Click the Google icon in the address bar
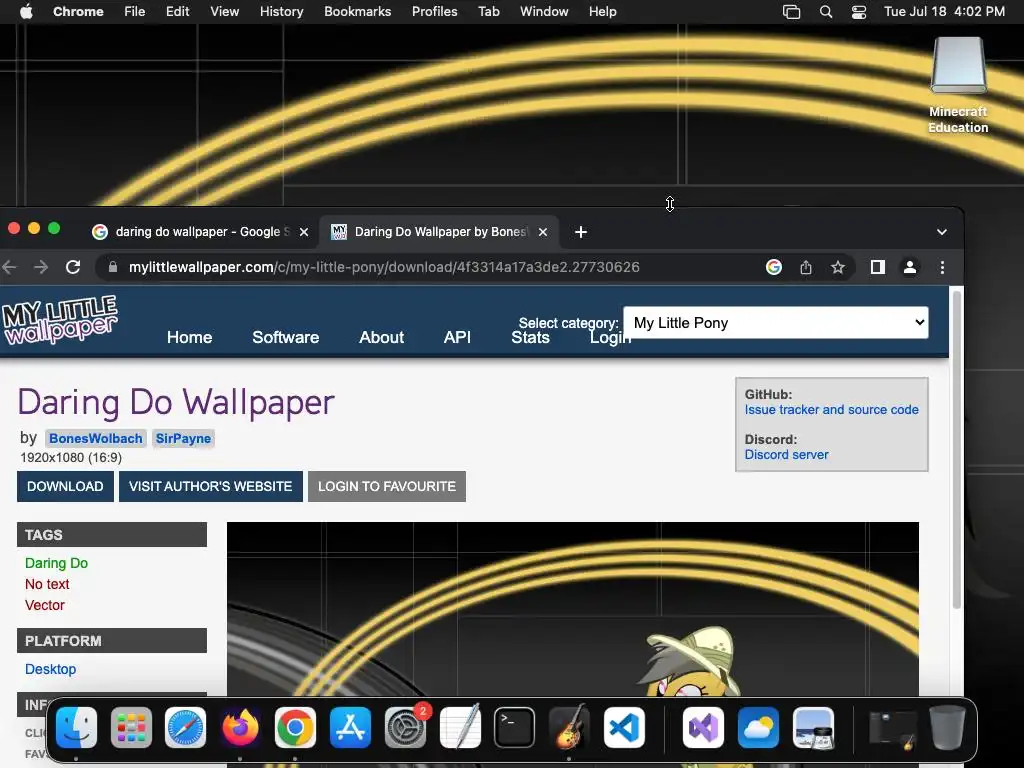The height and width of the screenshot is (768, 1024). click(774, 267)
